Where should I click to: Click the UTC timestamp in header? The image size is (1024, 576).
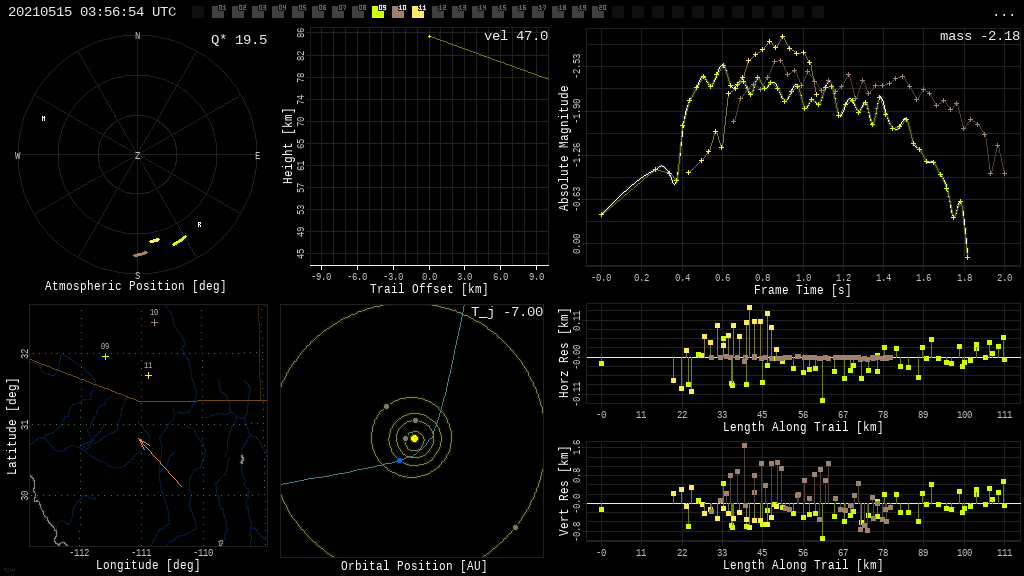pyautogui.click(x=92, y=12)
